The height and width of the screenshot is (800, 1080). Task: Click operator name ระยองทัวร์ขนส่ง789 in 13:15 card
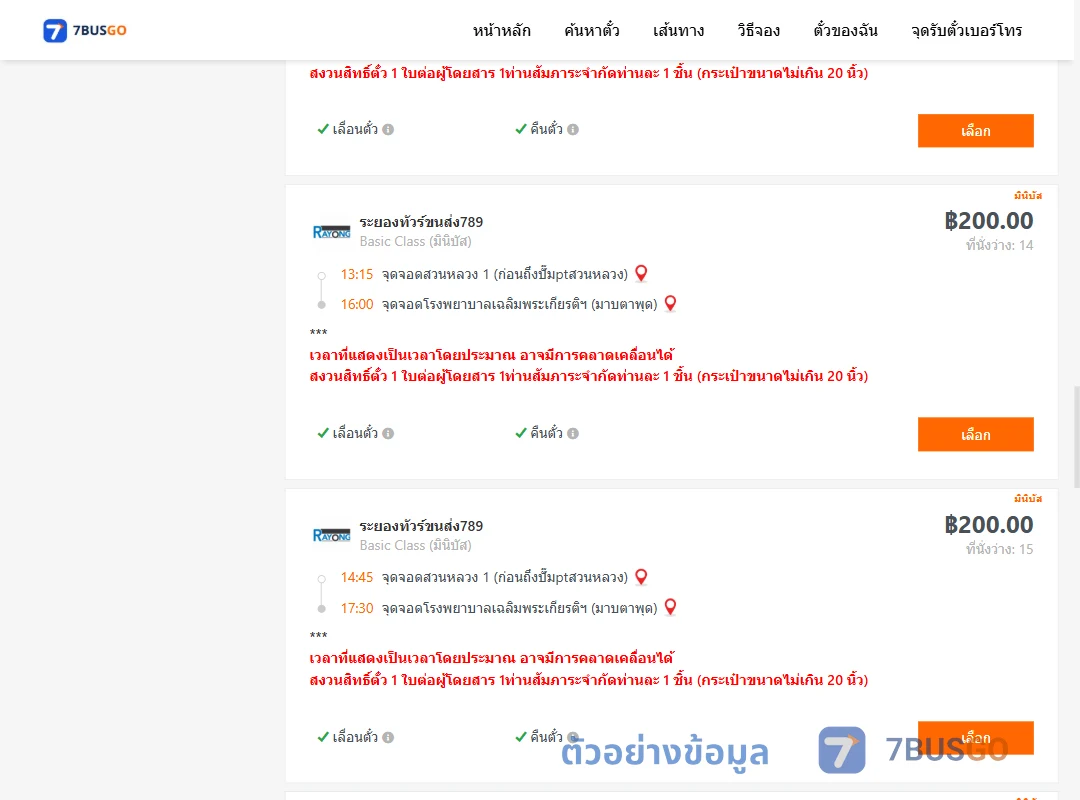pos(421,222)
